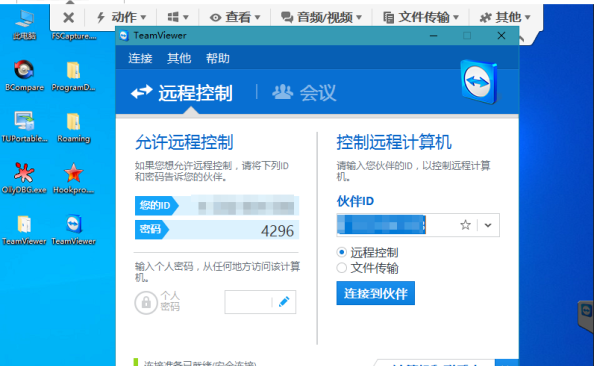Click the 伙伴ID label
The image size is (594, 366).
355,201
